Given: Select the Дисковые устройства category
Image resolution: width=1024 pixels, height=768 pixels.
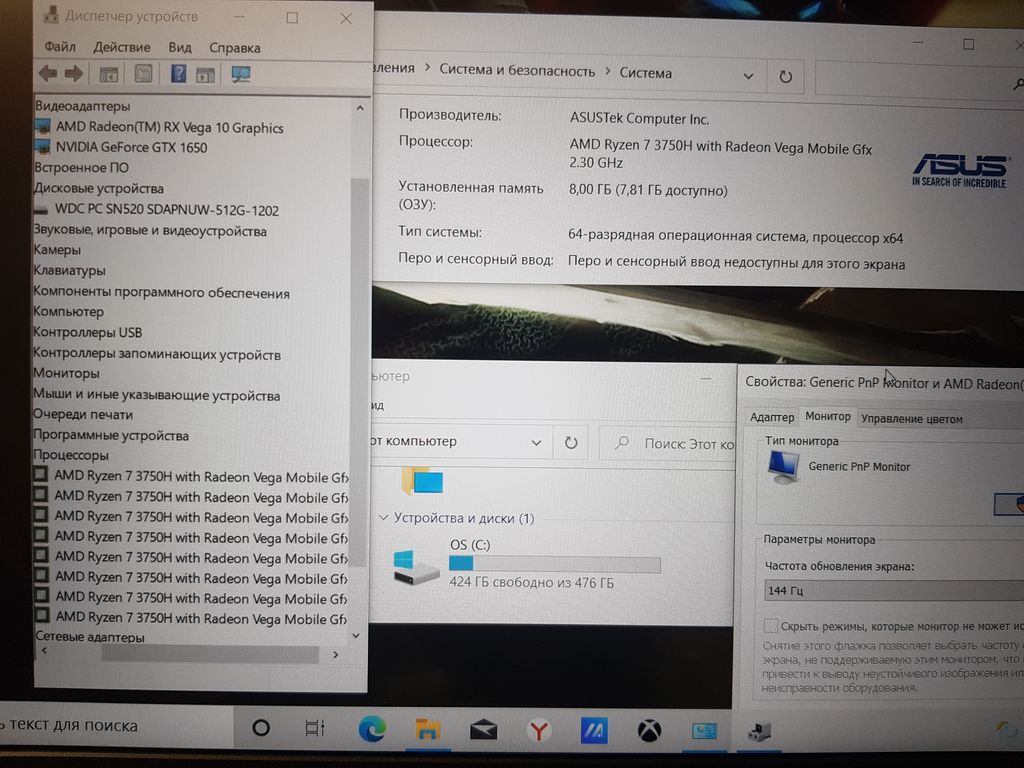Looking at the screenshot, I should point(99,189).
